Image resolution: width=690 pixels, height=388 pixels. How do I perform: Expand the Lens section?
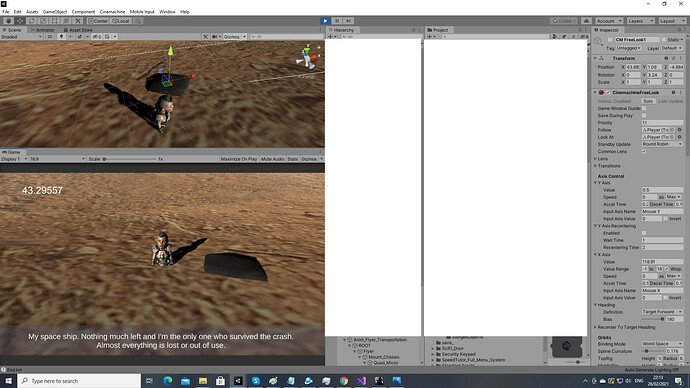(602, 159)
